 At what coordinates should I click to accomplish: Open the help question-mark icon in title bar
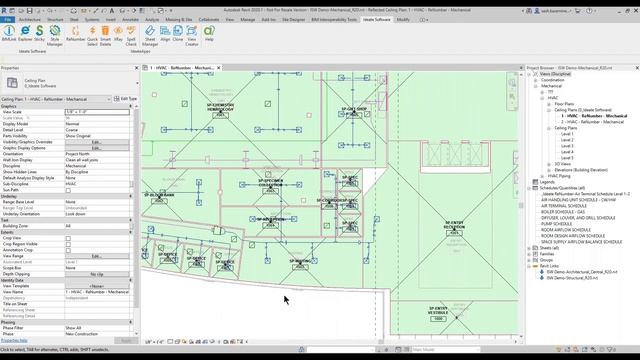(x=589, y=11)
